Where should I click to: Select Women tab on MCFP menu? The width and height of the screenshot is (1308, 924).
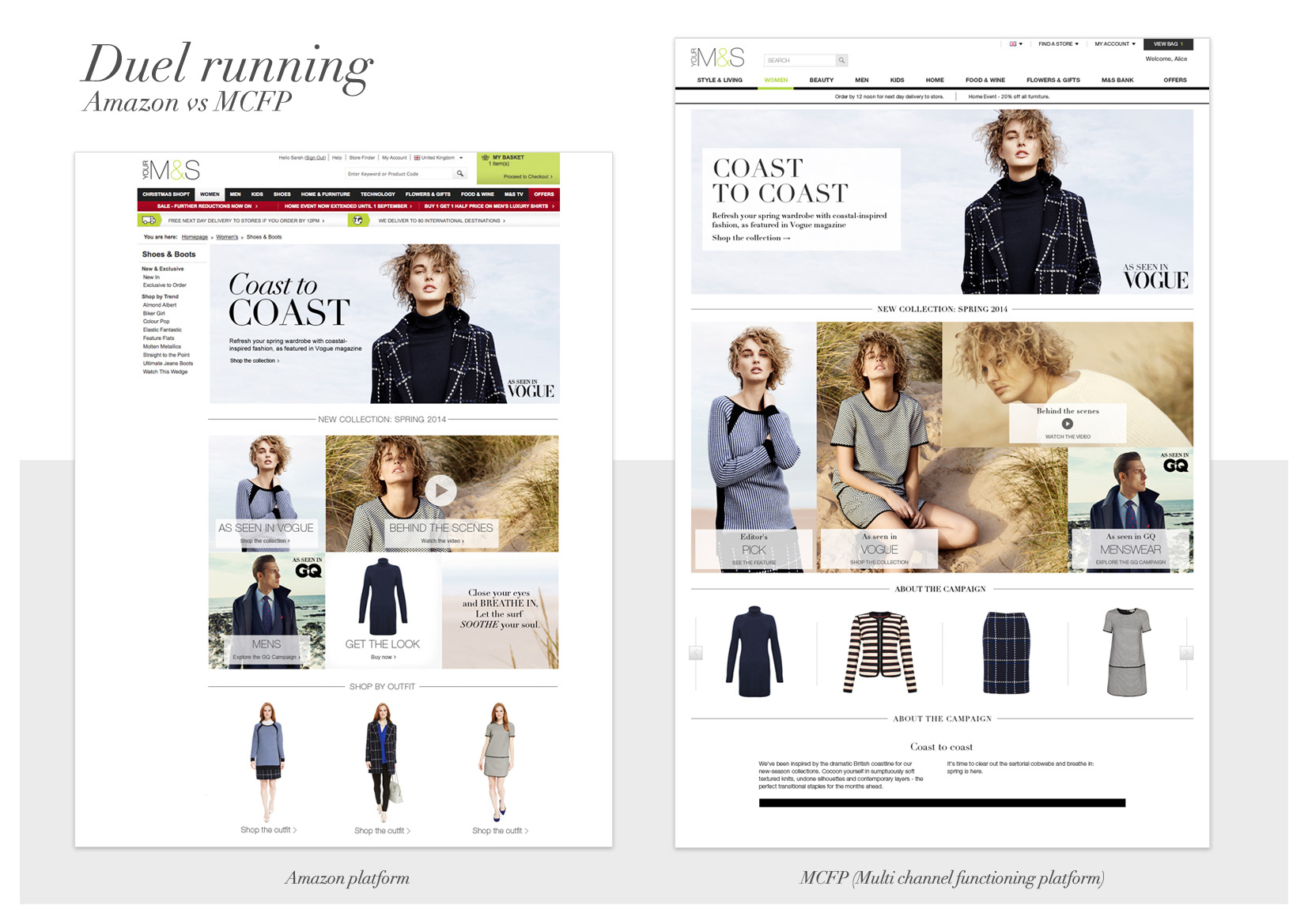[x=776, y=80]
